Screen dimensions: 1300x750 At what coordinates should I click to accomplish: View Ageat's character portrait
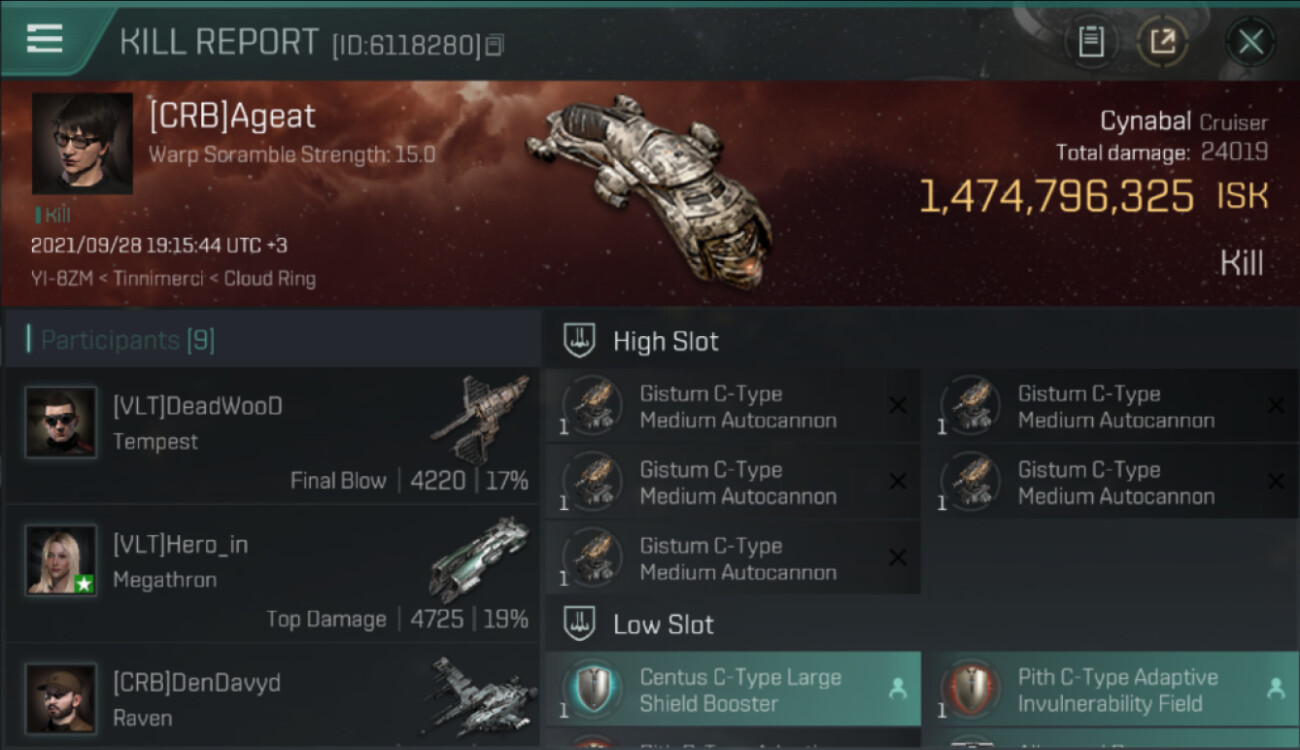point(82,143)
